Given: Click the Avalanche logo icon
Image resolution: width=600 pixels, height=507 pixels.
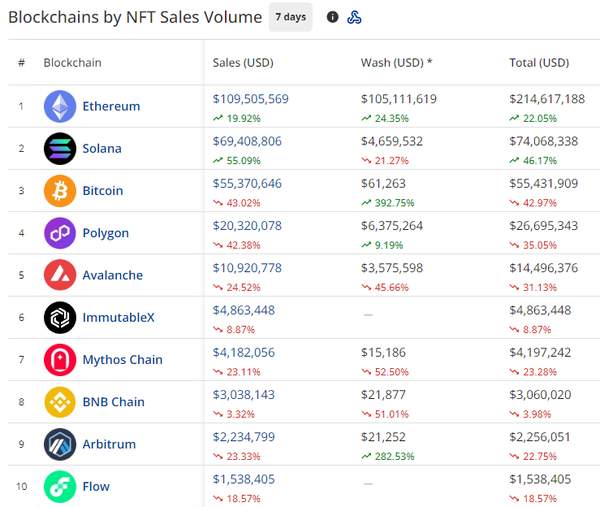Looking at the screenshot, I should (60, 275).
